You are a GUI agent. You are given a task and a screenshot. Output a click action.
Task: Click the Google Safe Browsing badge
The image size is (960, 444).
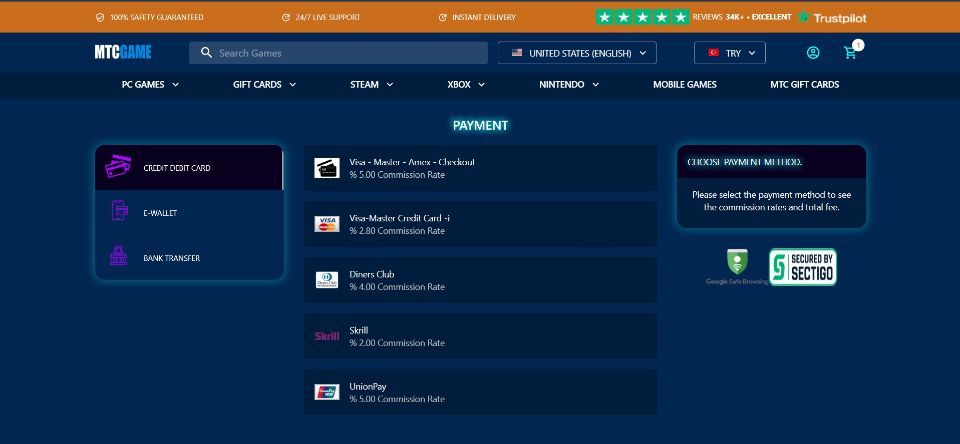click(737, 267)
